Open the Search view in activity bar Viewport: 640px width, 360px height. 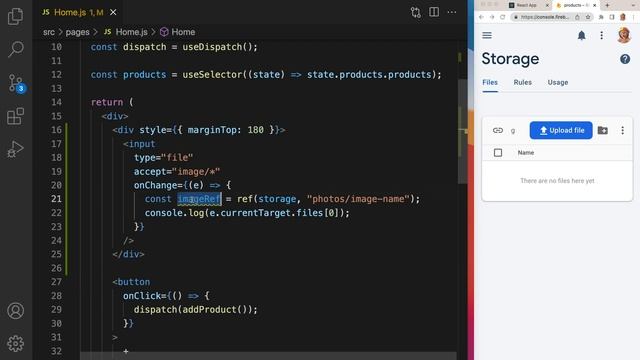tap(16, 49)
